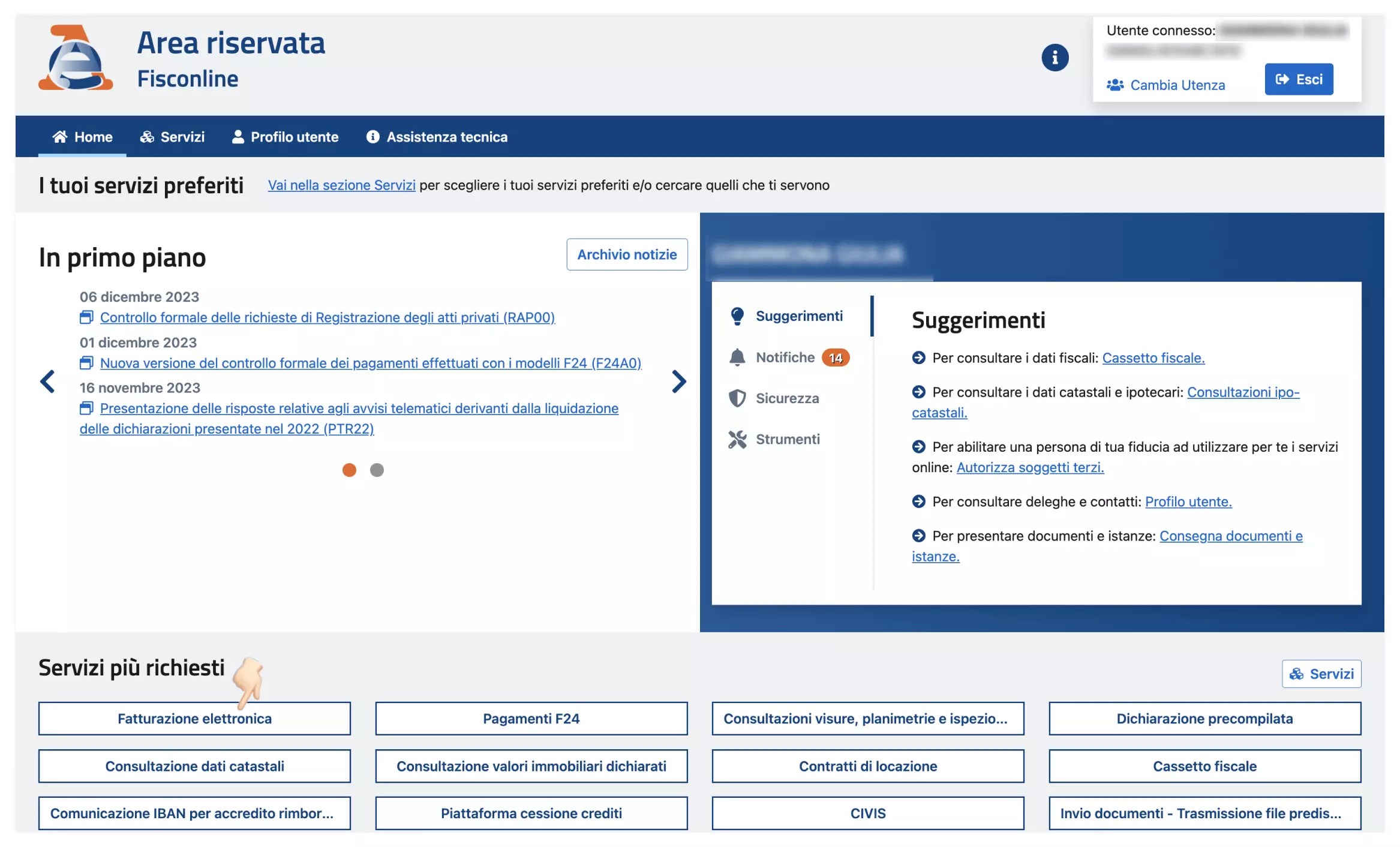Open Profilo utente suggestion link

point(1188,501)
